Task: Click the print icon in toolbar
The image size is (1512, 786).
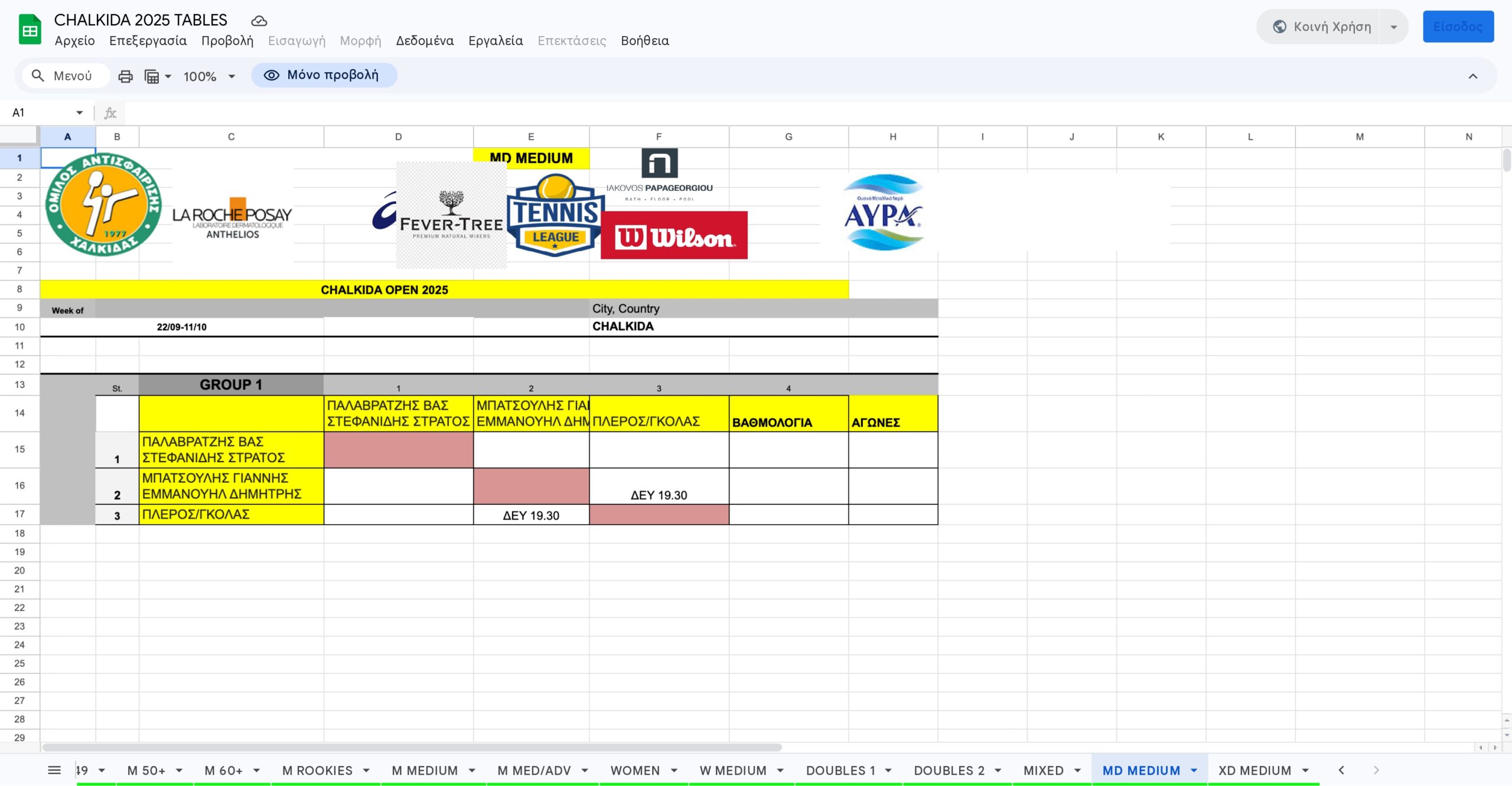Action: tap(125, 76)
